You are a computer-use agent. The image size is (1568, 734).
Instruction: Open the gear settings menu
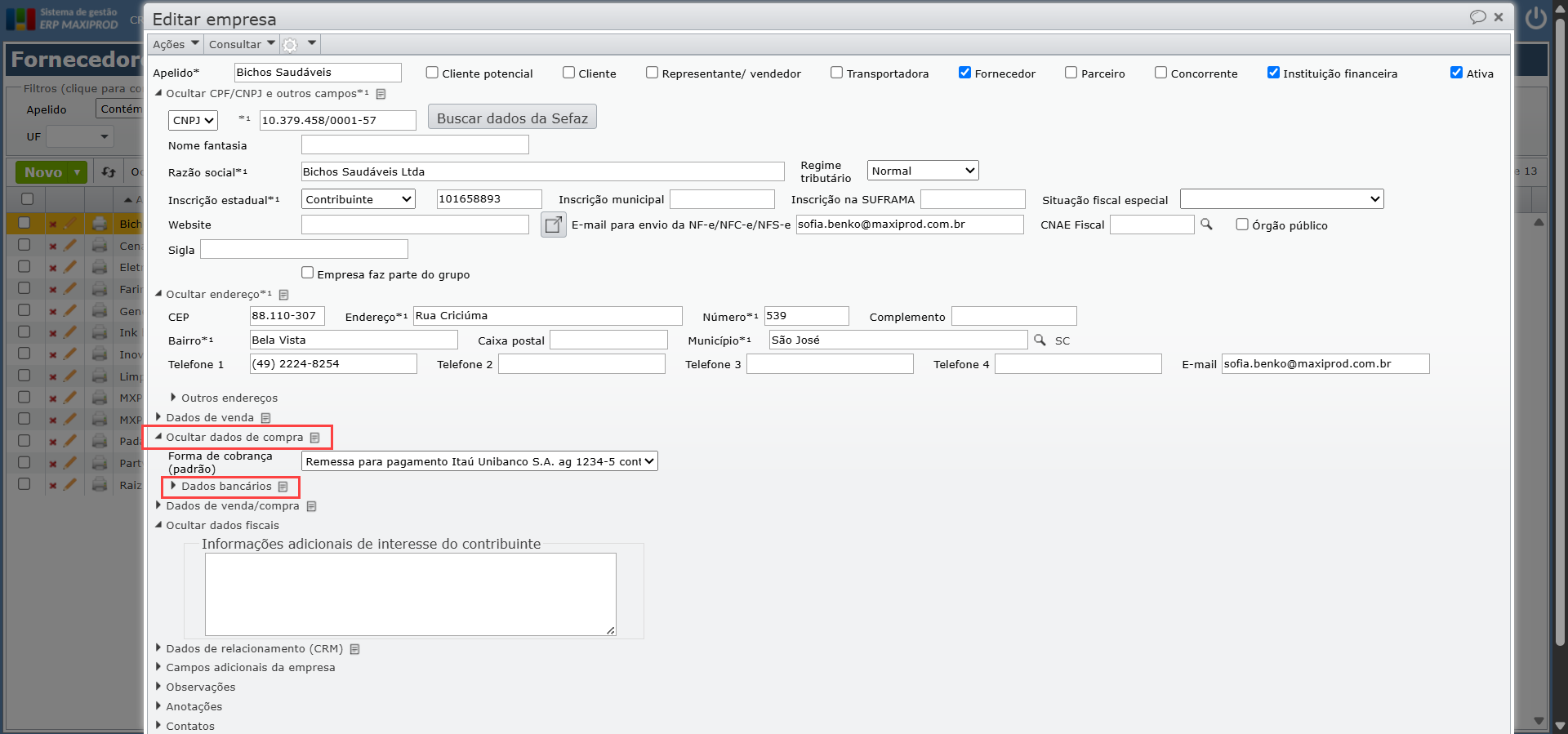tap(290, 45)
